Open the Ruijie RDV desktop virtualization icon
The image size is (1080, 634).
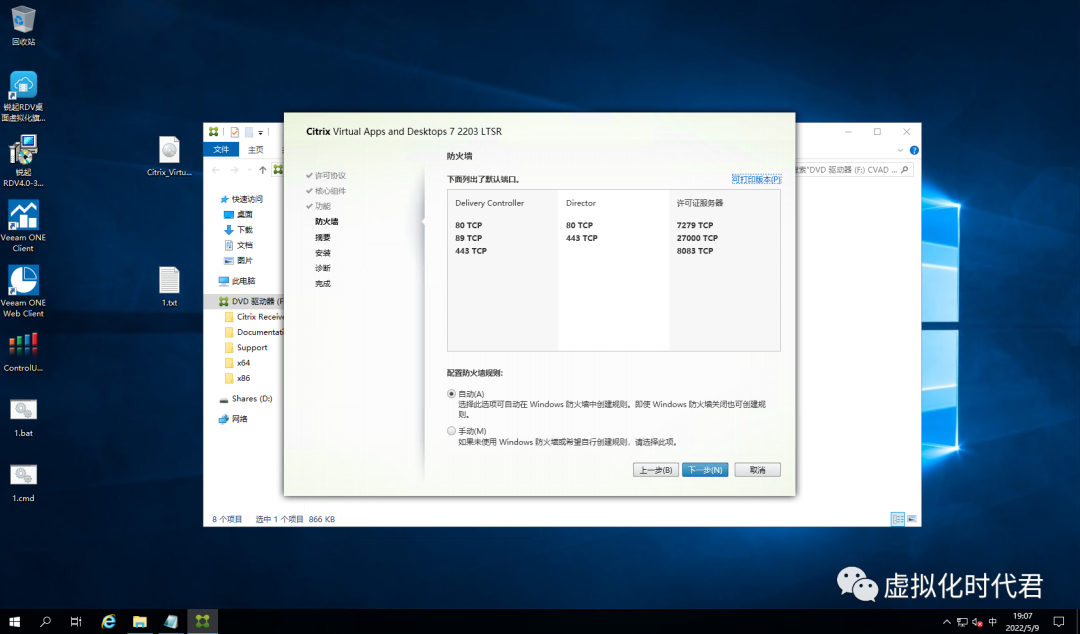23,96
